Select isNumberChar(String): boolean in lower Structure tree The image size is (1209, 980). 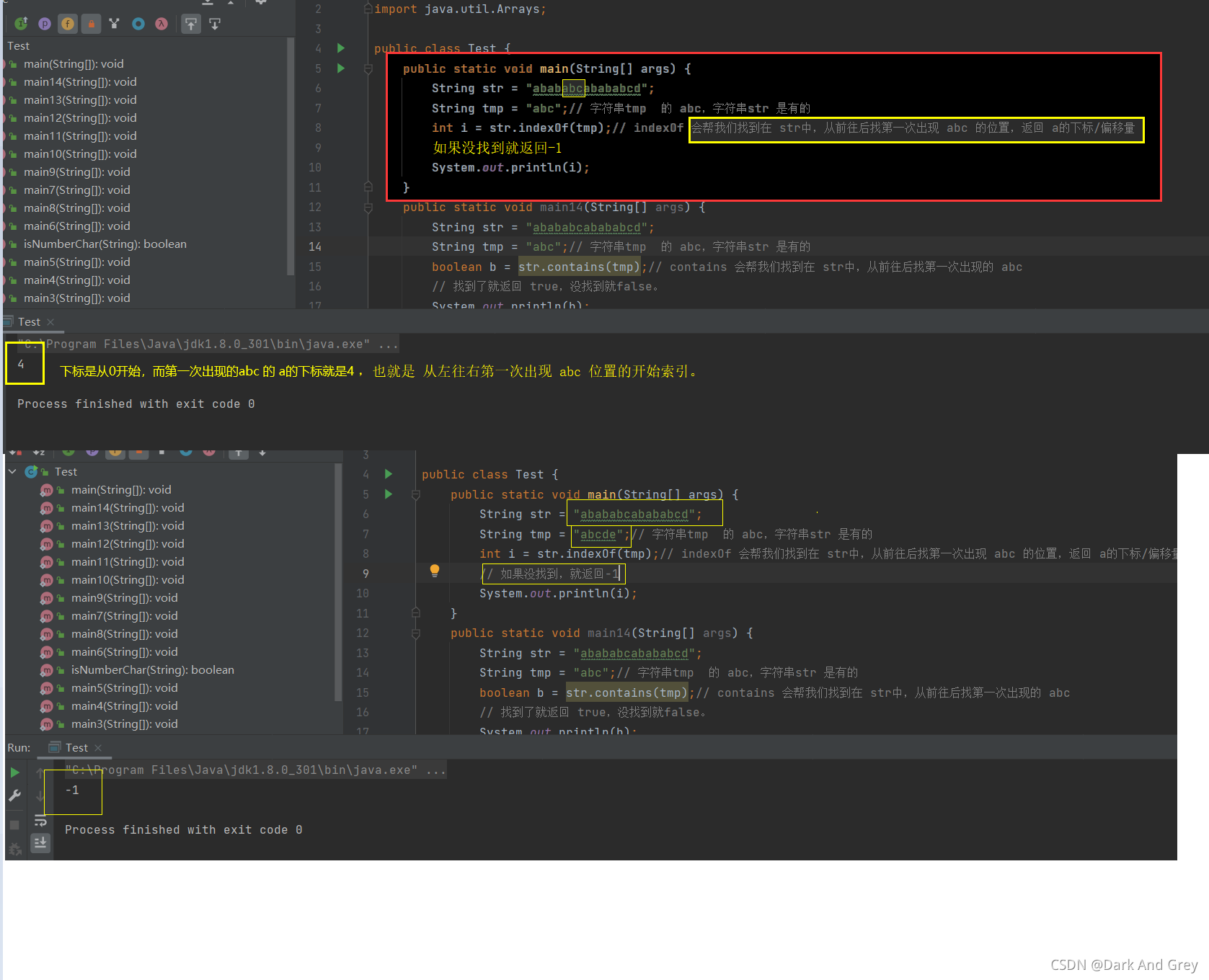152,670
